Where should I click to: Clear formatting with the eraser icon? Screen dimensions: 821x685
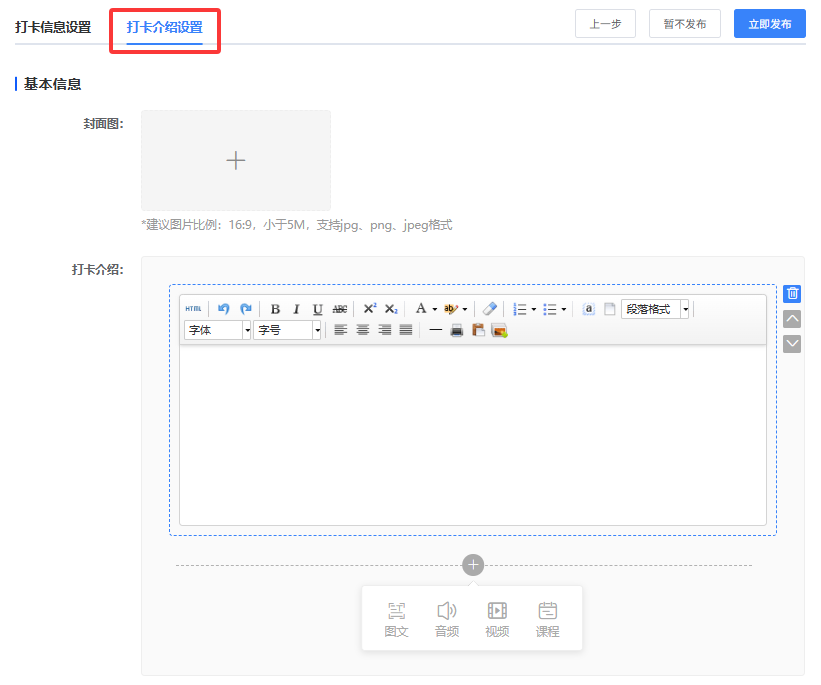pyautogui.click(x=489, y=309)
